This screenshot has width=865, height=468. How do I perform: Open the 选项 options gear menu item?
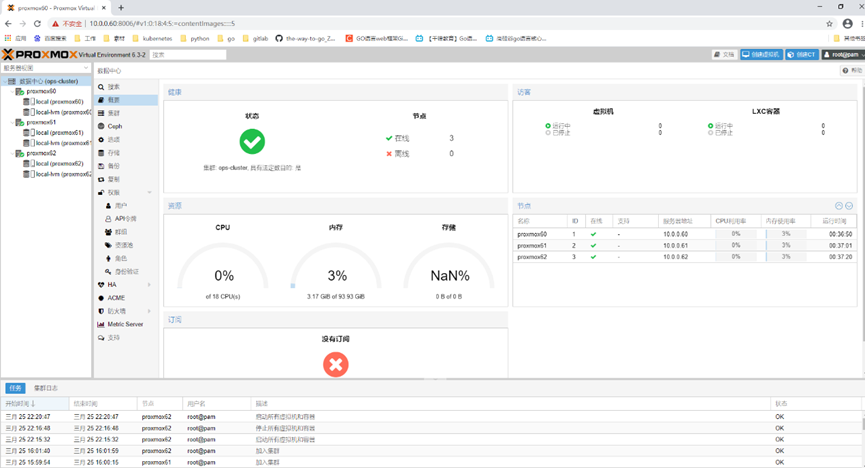[126, 140]
